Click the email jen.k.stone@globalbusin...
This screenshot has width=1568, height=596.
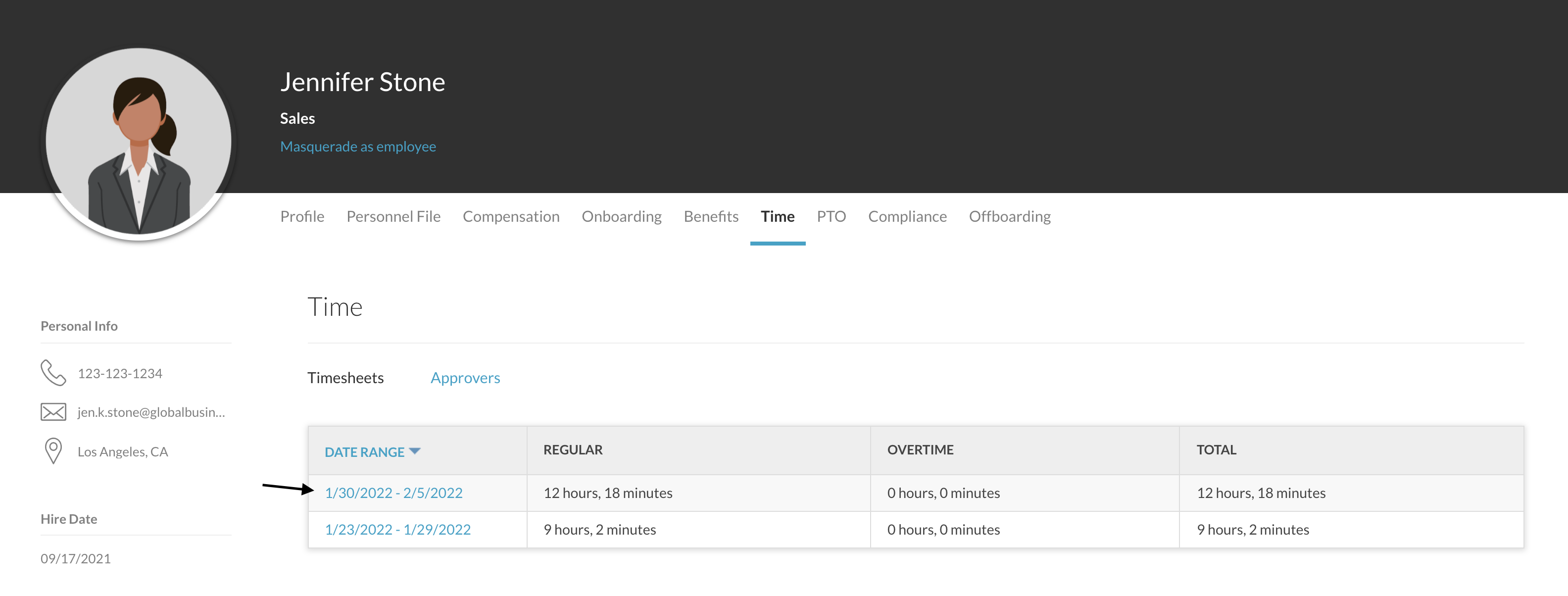click(x=151, y=412)
